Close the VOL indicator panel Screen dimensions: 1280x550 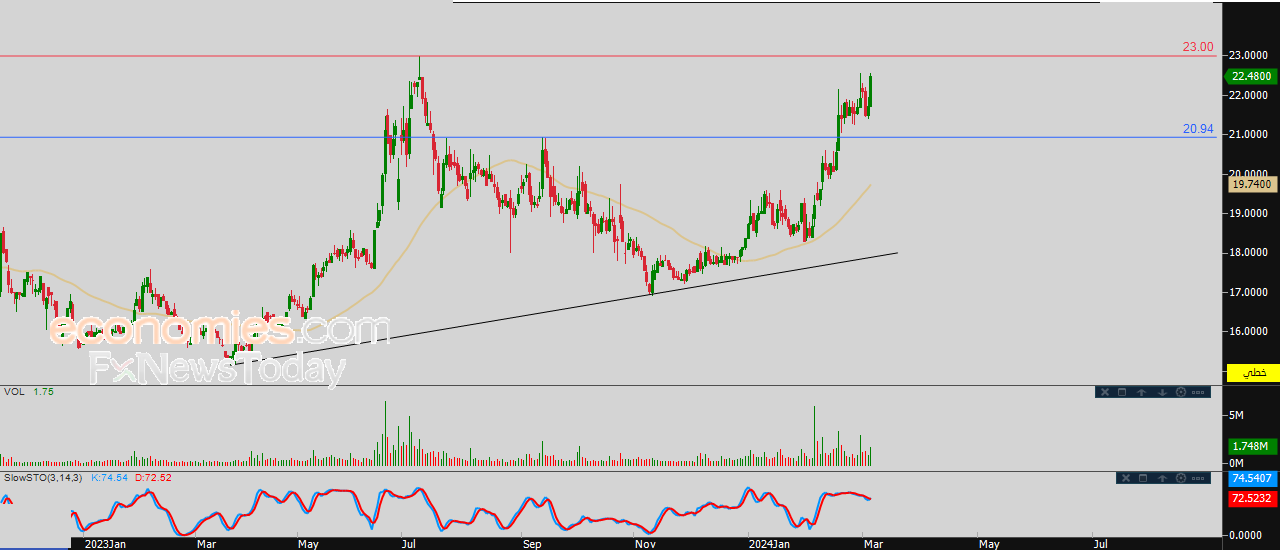1105,392
